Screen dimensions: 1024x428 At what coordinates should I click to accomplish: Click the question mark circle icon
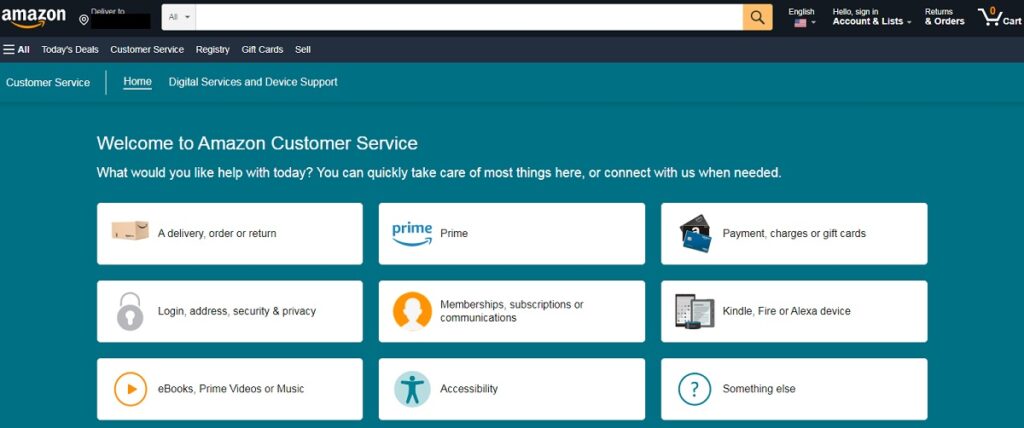coord(695,389)
